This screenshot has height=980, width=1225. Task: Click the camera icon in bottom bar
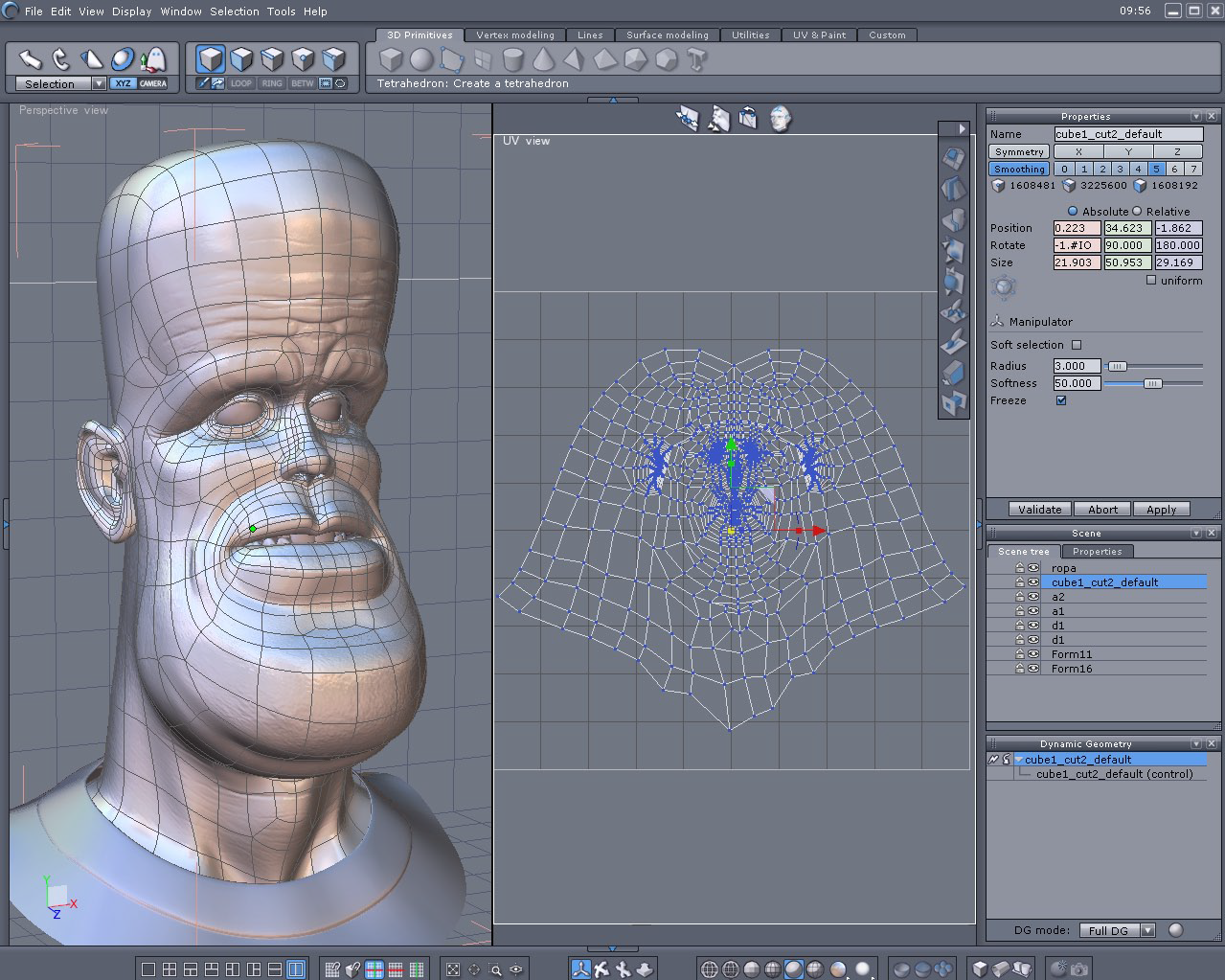[1078, 969]
